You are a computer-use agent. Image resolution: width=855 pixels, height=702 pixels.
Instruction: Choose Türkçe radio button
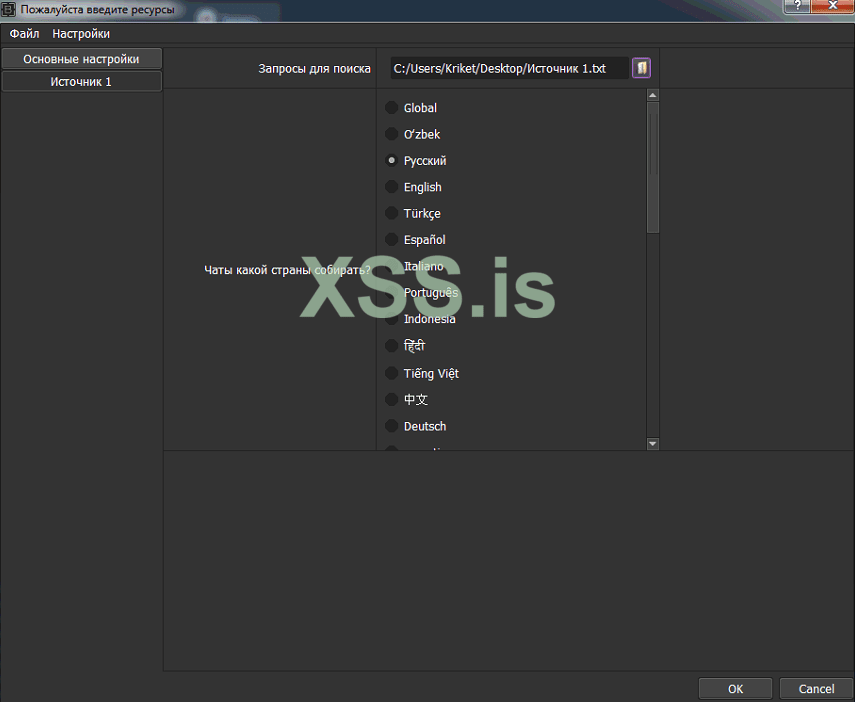392,213
